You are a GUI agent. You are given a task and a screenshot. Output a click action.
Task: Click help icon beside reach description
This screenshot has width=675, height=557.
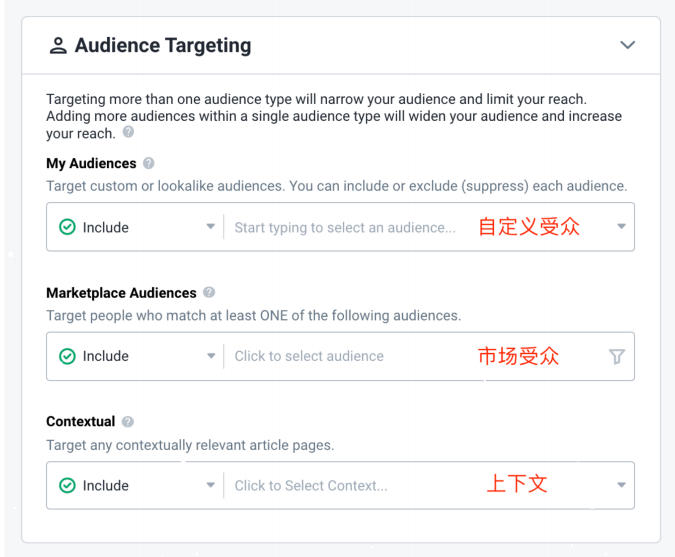128,133
